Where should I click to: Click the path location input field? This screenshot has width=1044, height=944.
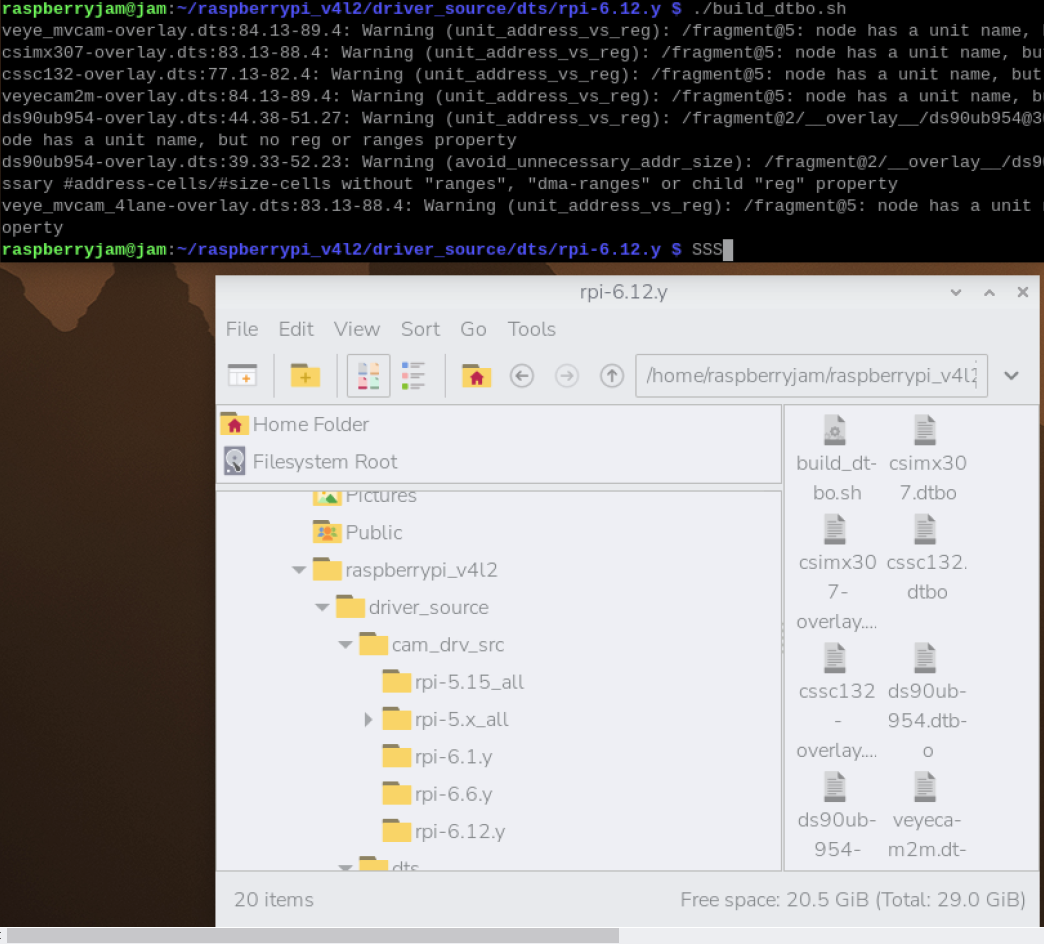pyautogui.click(x=810, y=376)
